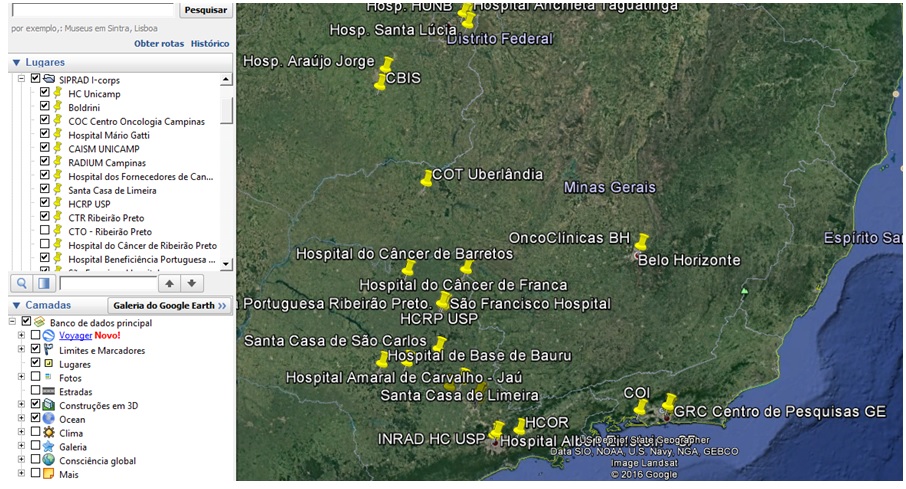Click the Lugares scrollbar up arrow
Screen dimensions: 906x489
click(x=226, y=79)
